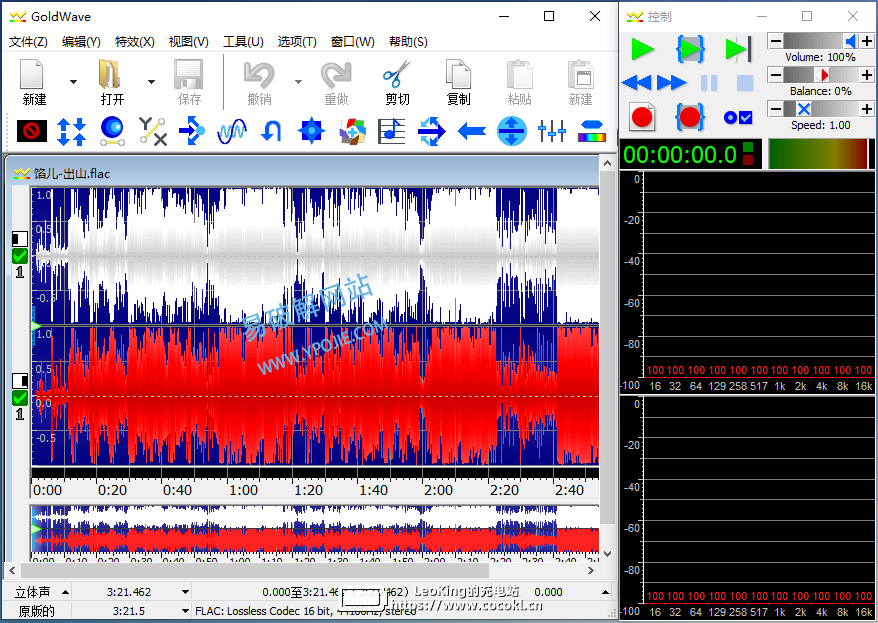This screenshot has width=878, height=623.
Task: Click the 保存 (Save) floppy disk icon
Action: click(189, 75)
